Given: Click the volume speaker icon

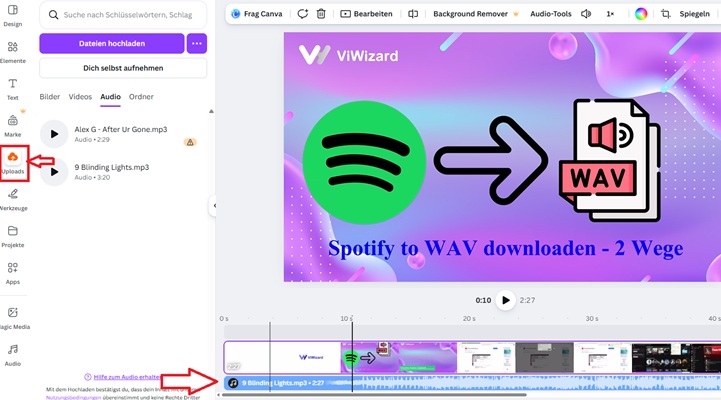Looking at the screenshot, I should point(586,14).
